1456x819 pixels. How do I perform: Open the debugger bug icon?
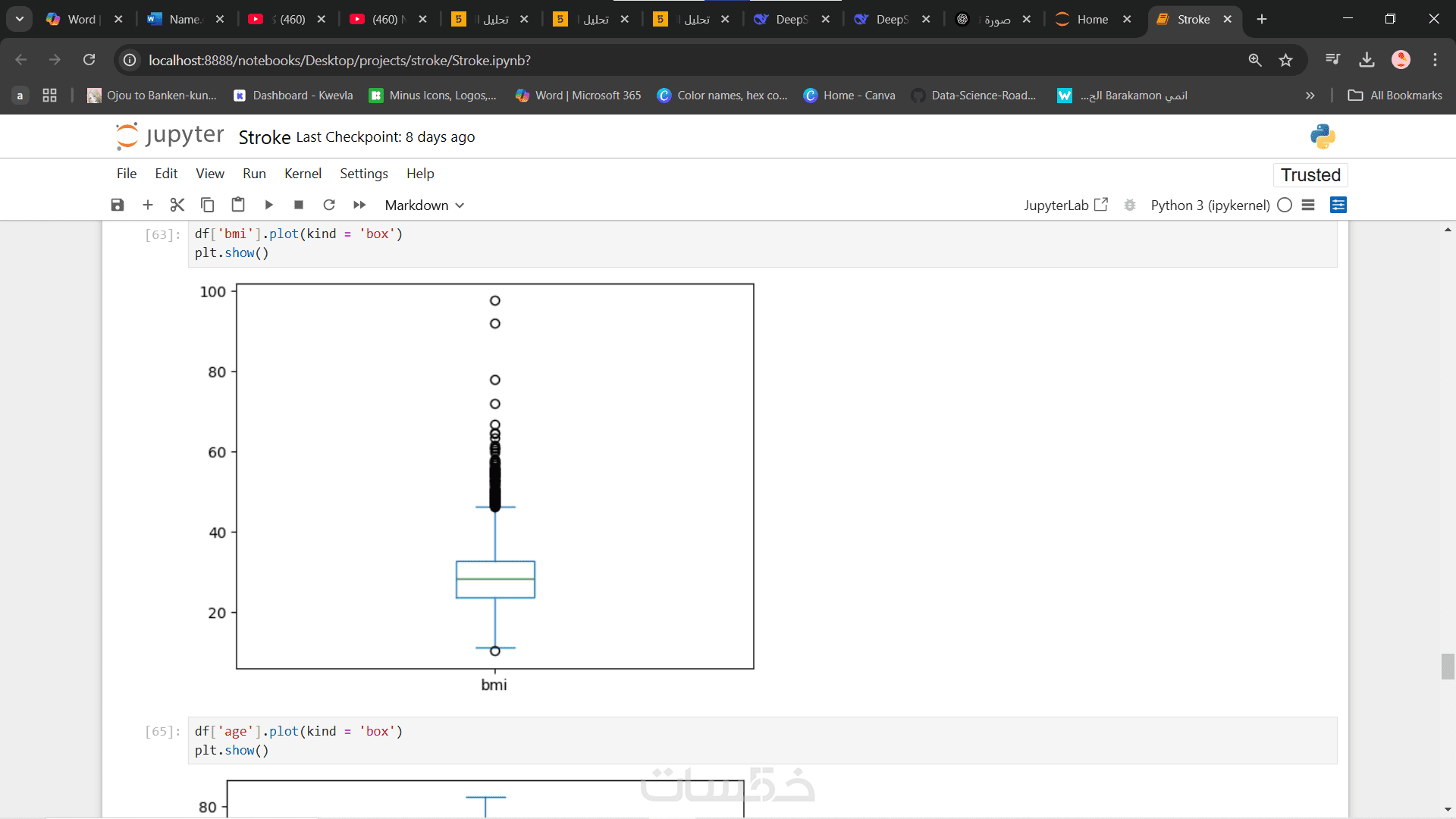point(1130,205)
